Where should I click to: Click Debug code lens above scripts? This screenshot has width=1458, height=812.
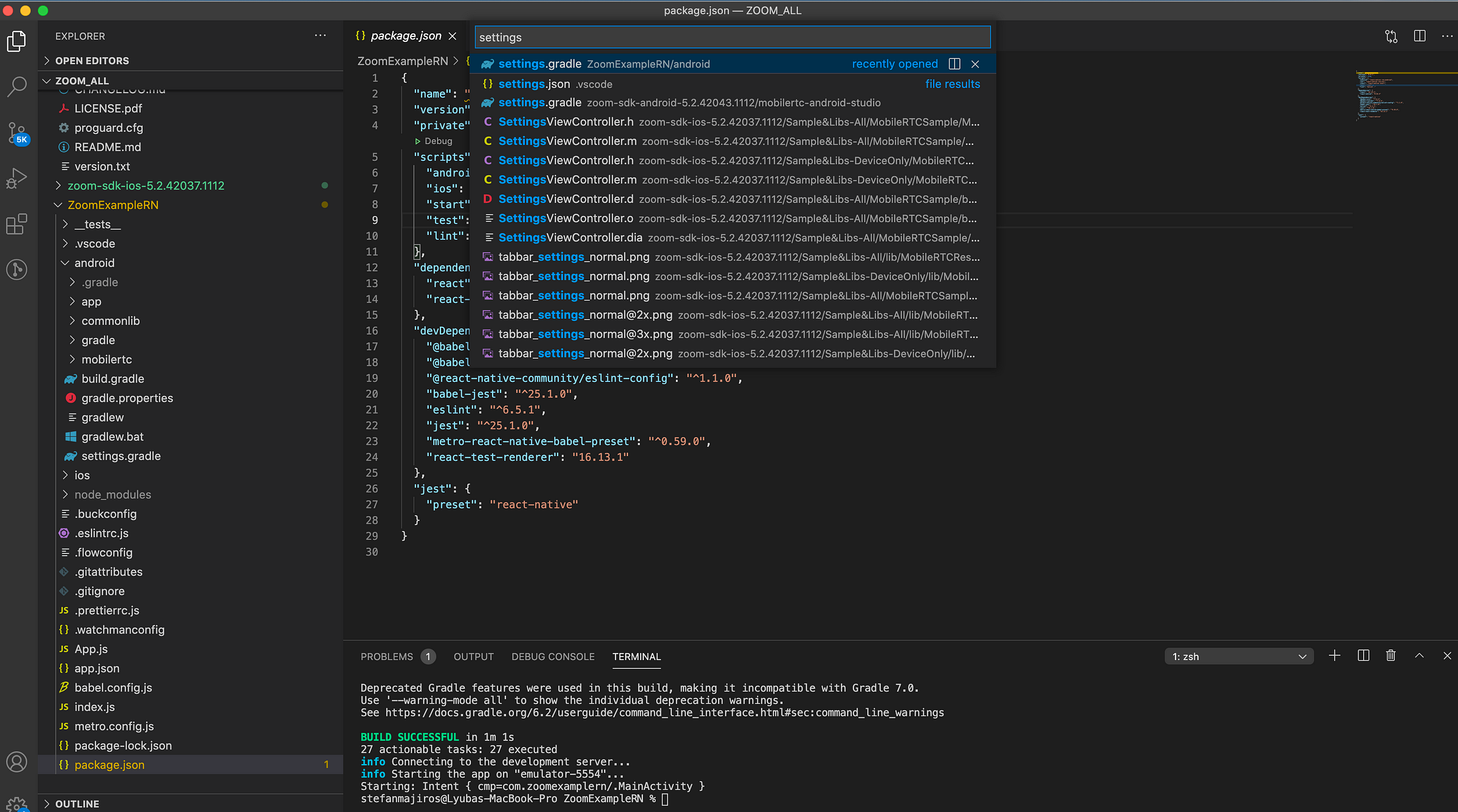tap(438, 141)
